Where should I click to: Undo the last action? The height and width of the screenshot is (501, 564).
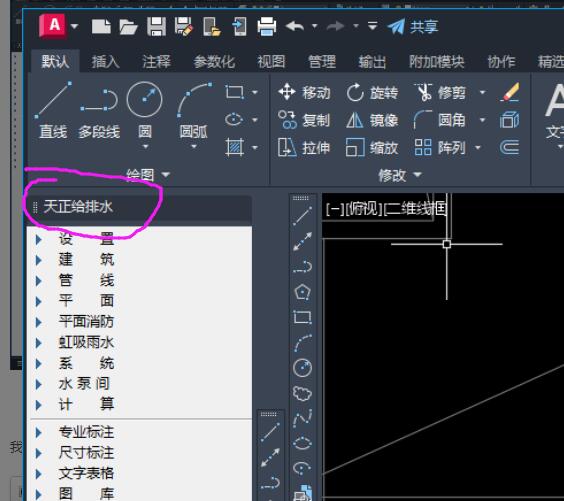click(x=295, y=26)
